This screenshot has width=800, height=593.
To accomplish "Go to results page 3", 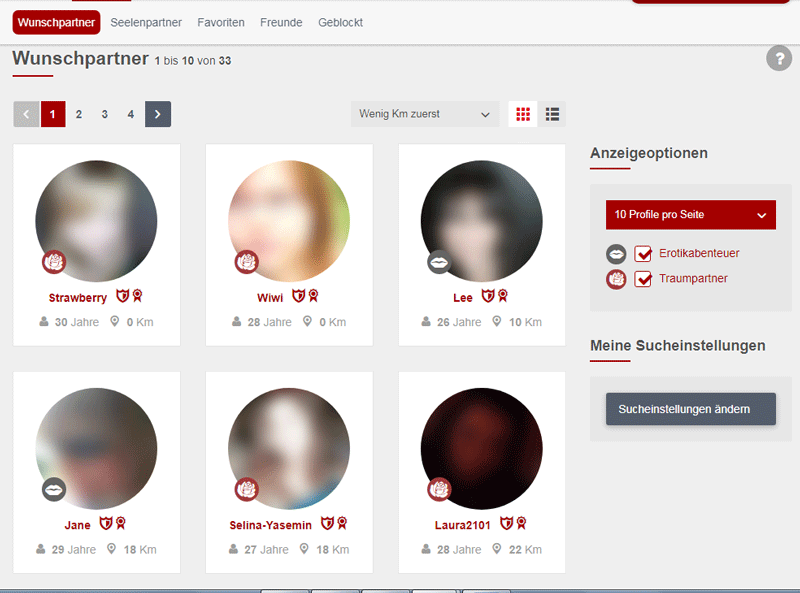I will pyautogui.click(x=105, y=114).
